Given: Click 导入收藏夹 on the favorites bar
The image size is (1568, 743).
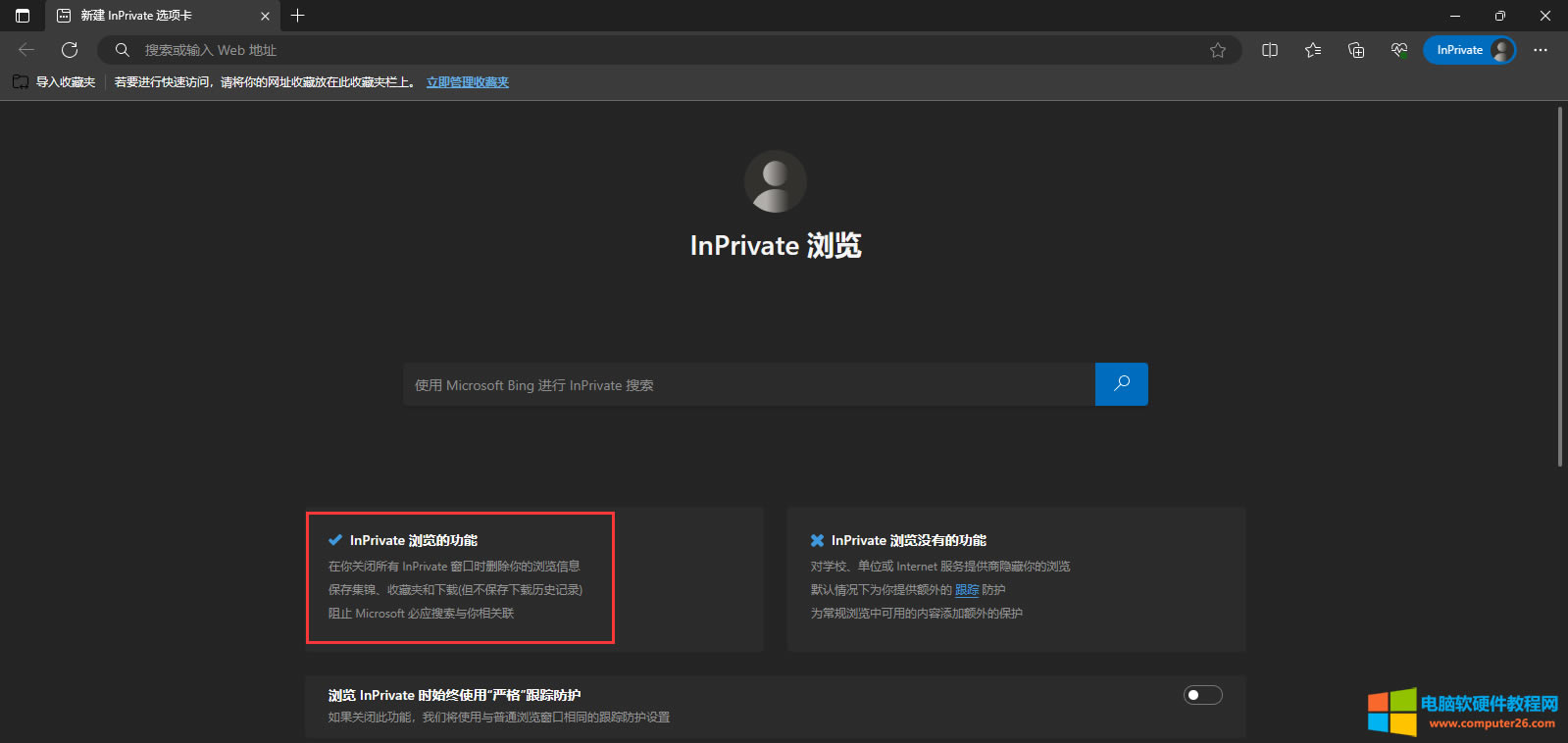Looking at the screenshot, I should [x=55, y=82].
